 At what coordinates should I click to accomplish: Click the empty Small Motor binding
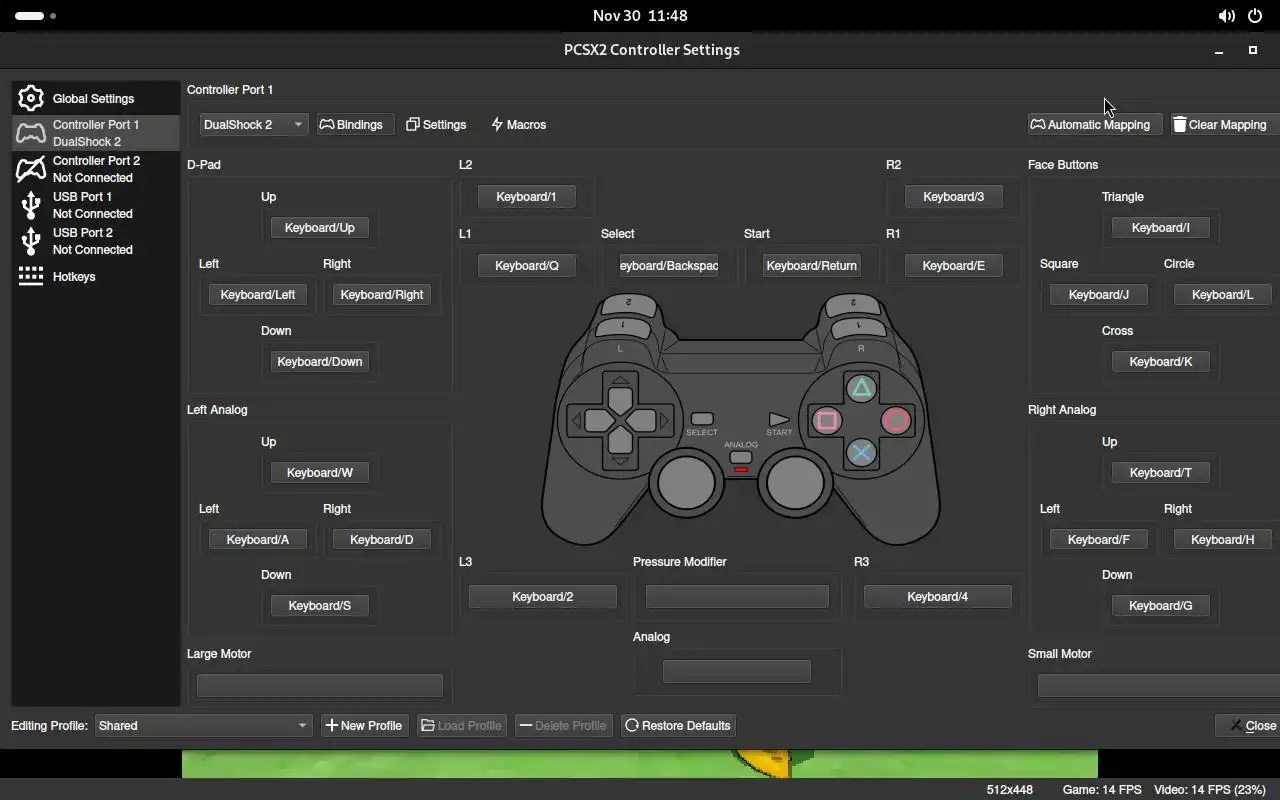click(x=1159, y=686)
